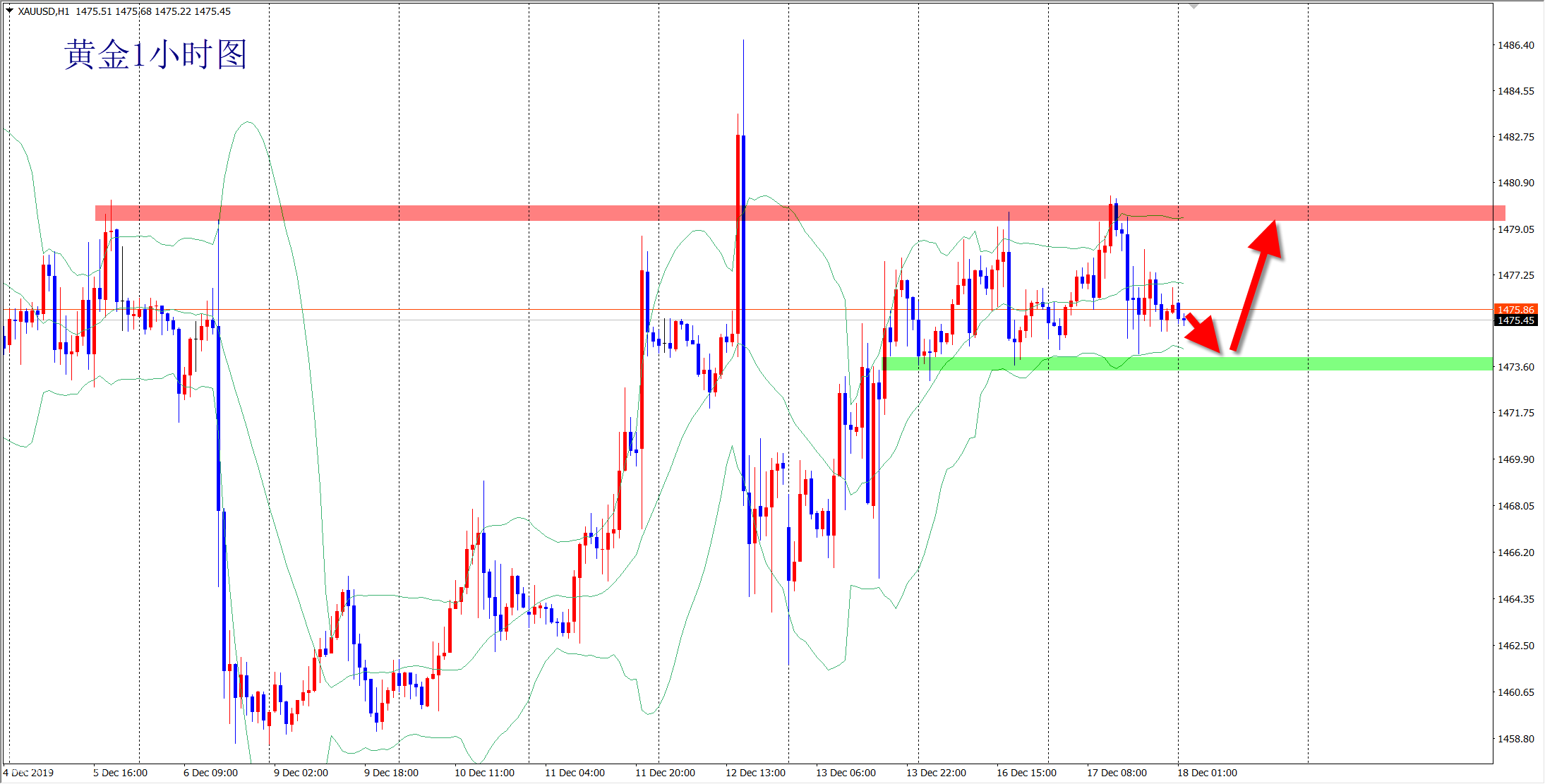Click the 10 Dec 11:00 time label
The image size is (1545, 784).
click(x=484, y=773)
